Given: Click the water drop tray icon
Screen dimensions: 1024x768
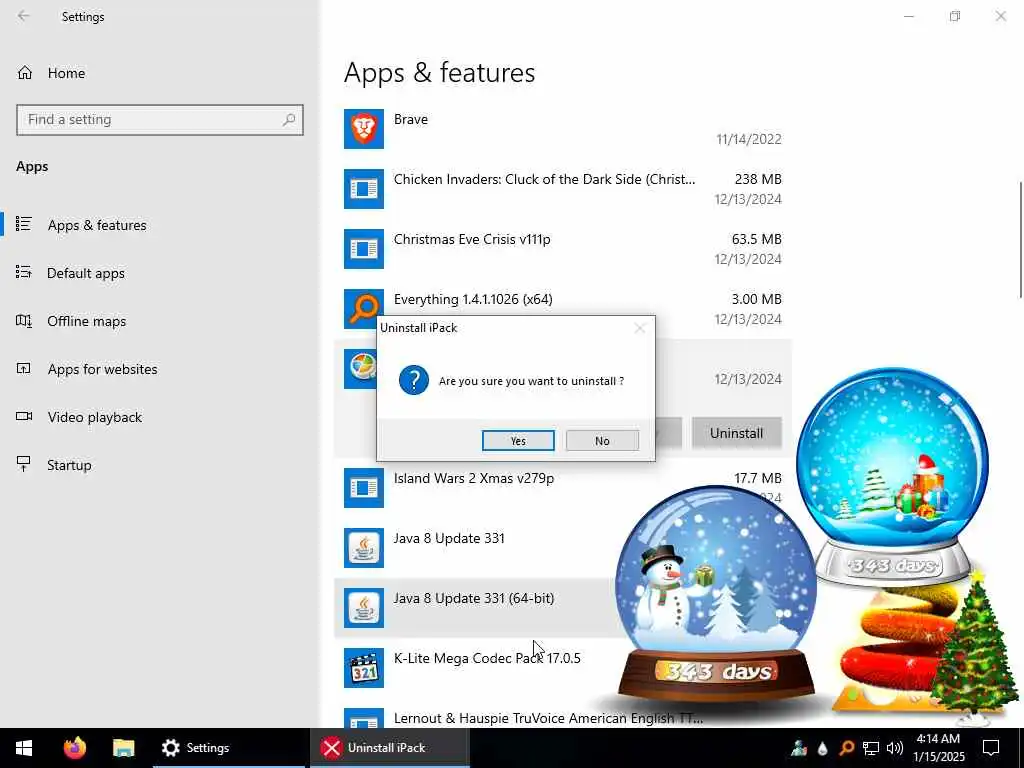Looking at the screenshot, I should (x=822, y=748).
